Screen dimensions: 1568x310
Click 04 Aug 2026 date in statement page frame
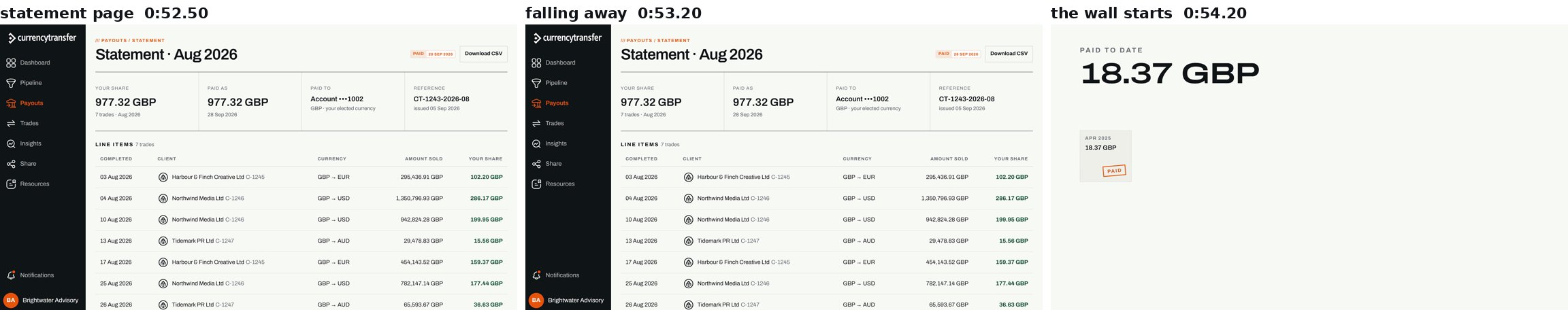point(116,199)
